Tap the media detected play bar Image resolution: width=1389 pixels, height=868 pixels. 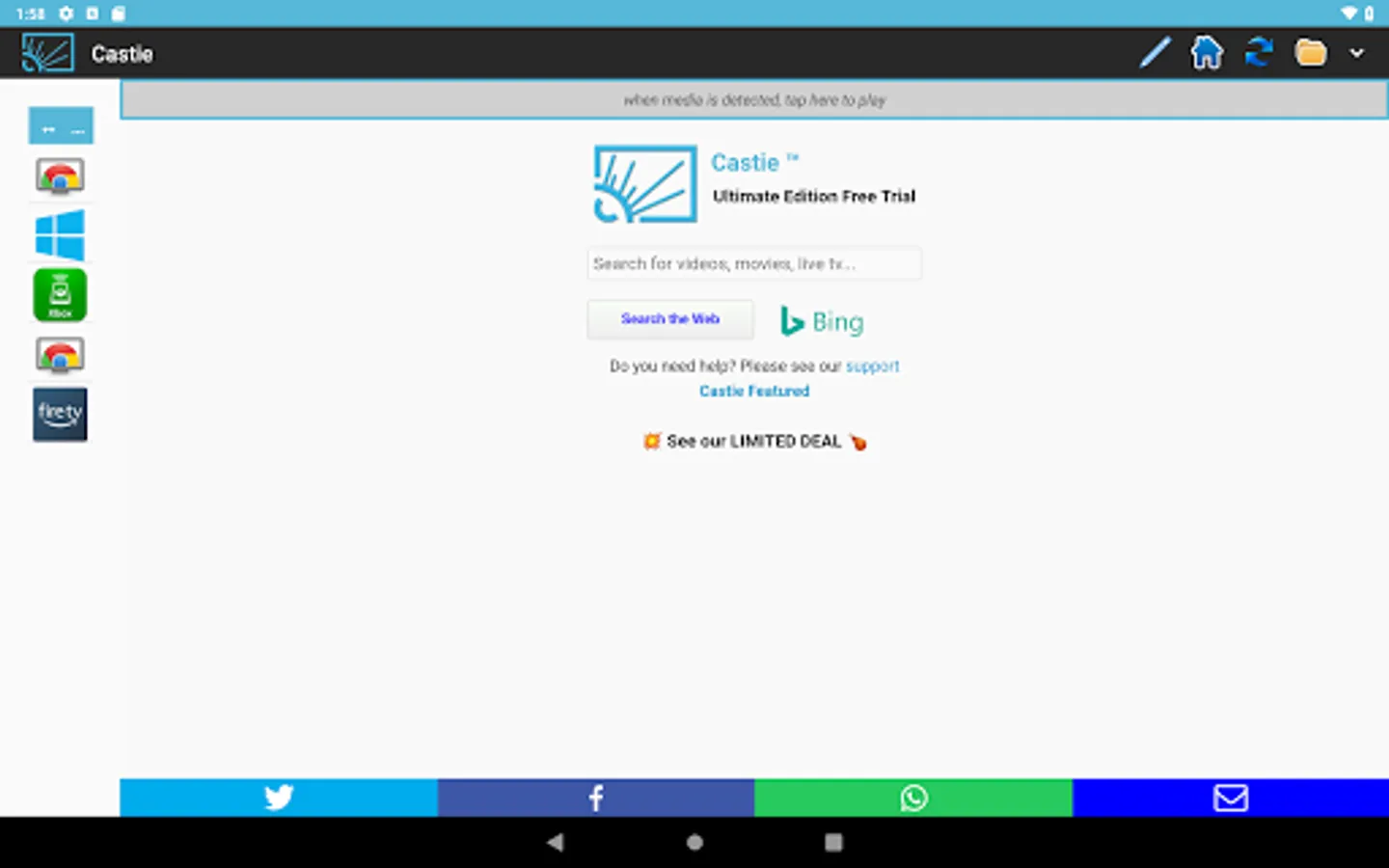pos(754,99)
